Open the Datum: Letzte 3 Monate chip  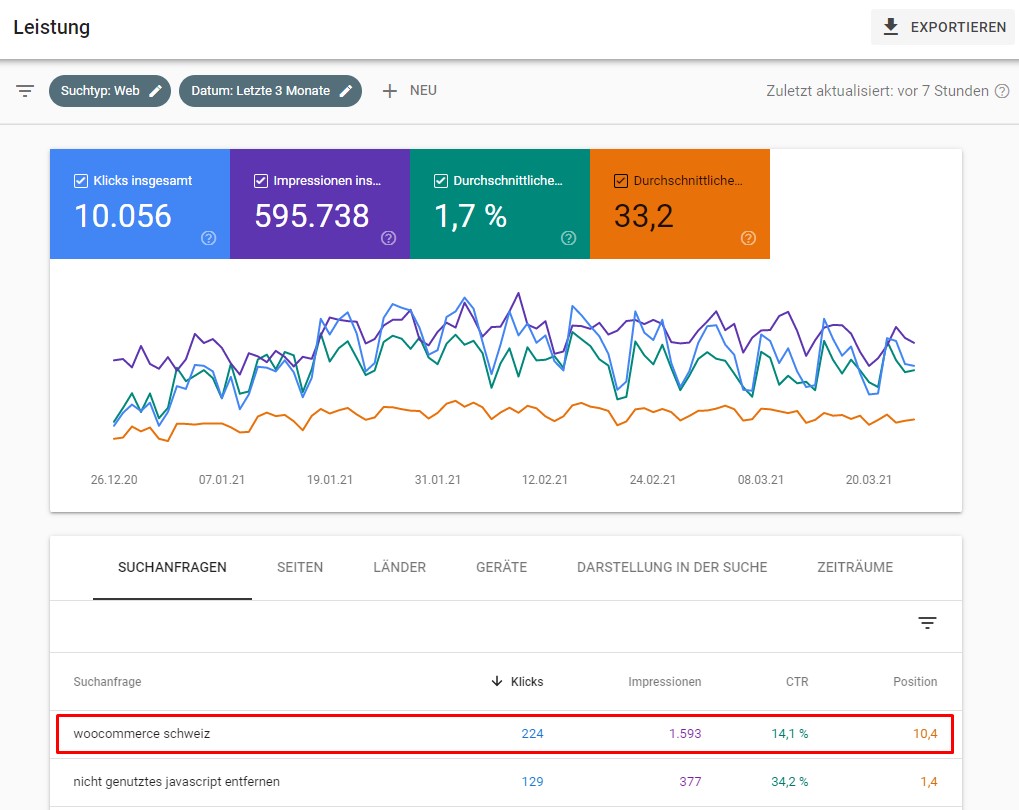pyautogui.click(x=270, y=91)
